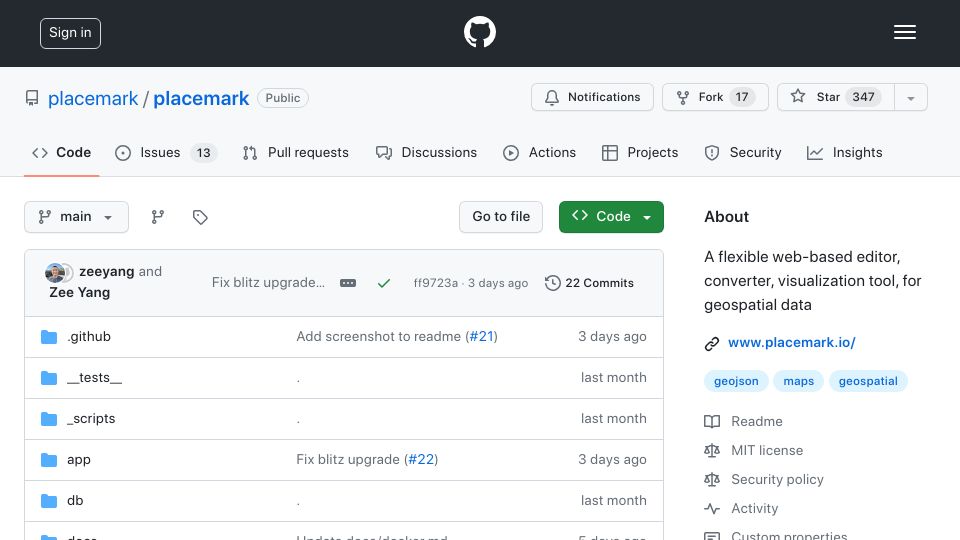Click the Sign in button
Screen dimensions: 960x540
click(x=70, y=33)
